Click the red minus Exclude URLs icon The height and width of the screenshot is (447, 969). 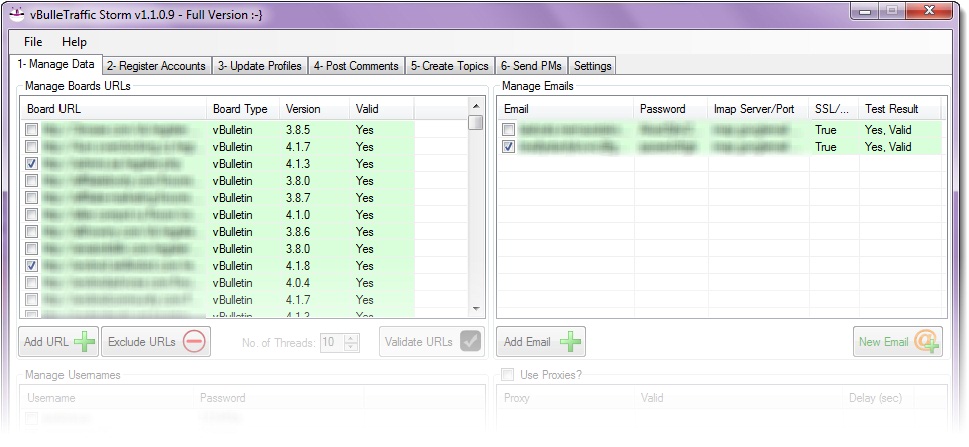(x=194, y=342)
